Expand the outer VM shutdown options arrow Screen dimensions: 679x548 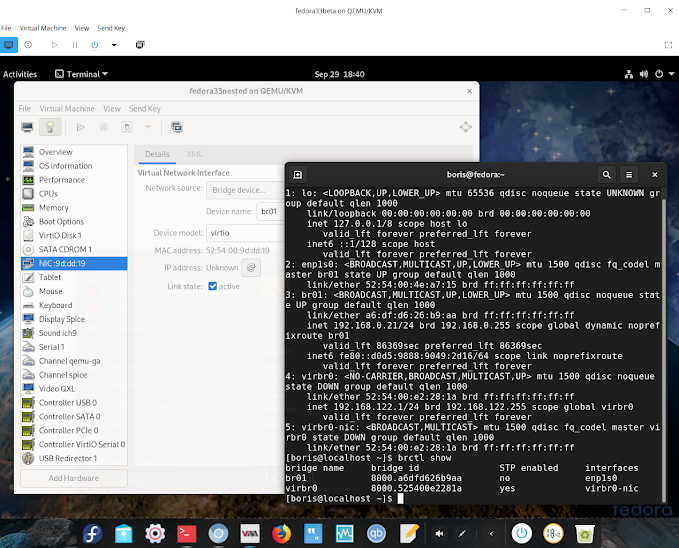coord(114,45)
